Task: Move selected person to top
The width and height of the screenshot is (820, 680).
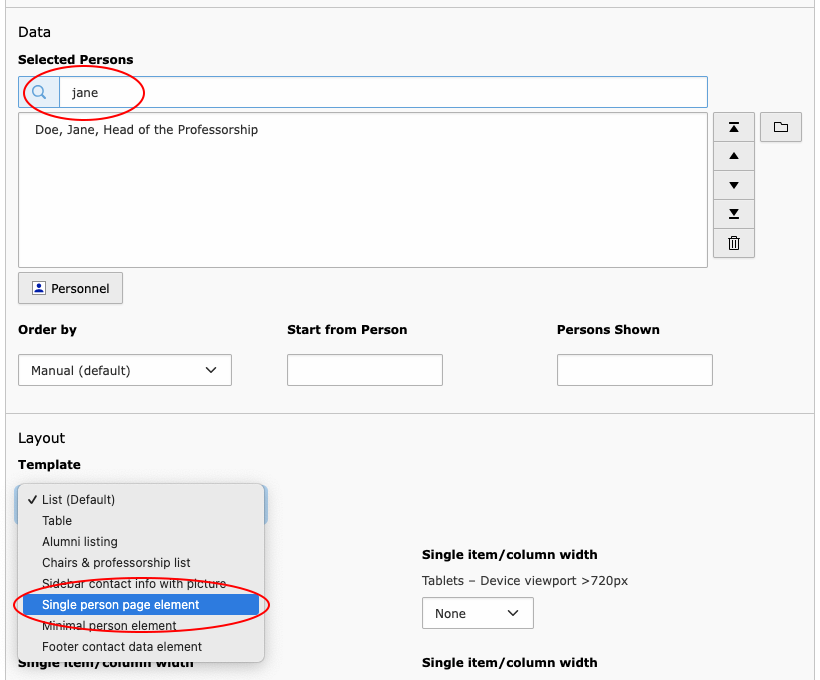Action: [x=733, y=128]
